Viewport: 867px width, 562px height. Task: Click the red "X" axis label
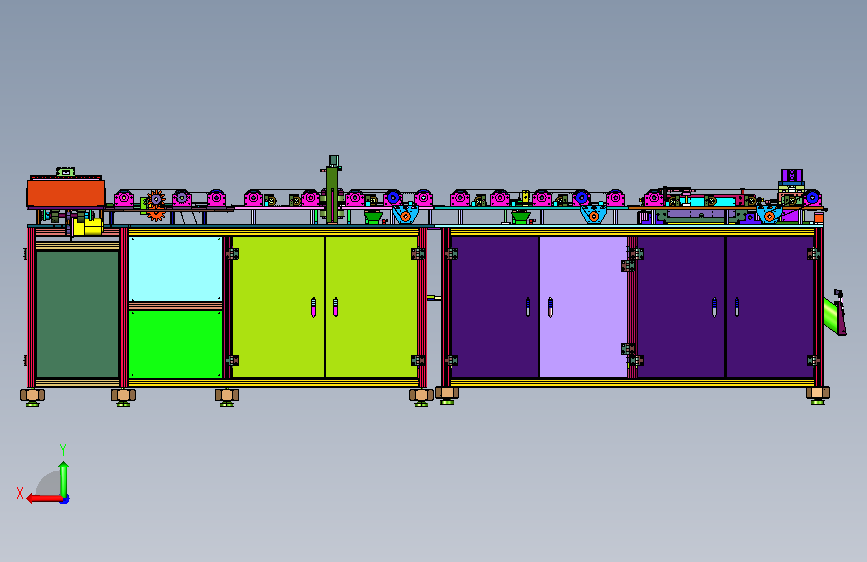pos(20,493)
